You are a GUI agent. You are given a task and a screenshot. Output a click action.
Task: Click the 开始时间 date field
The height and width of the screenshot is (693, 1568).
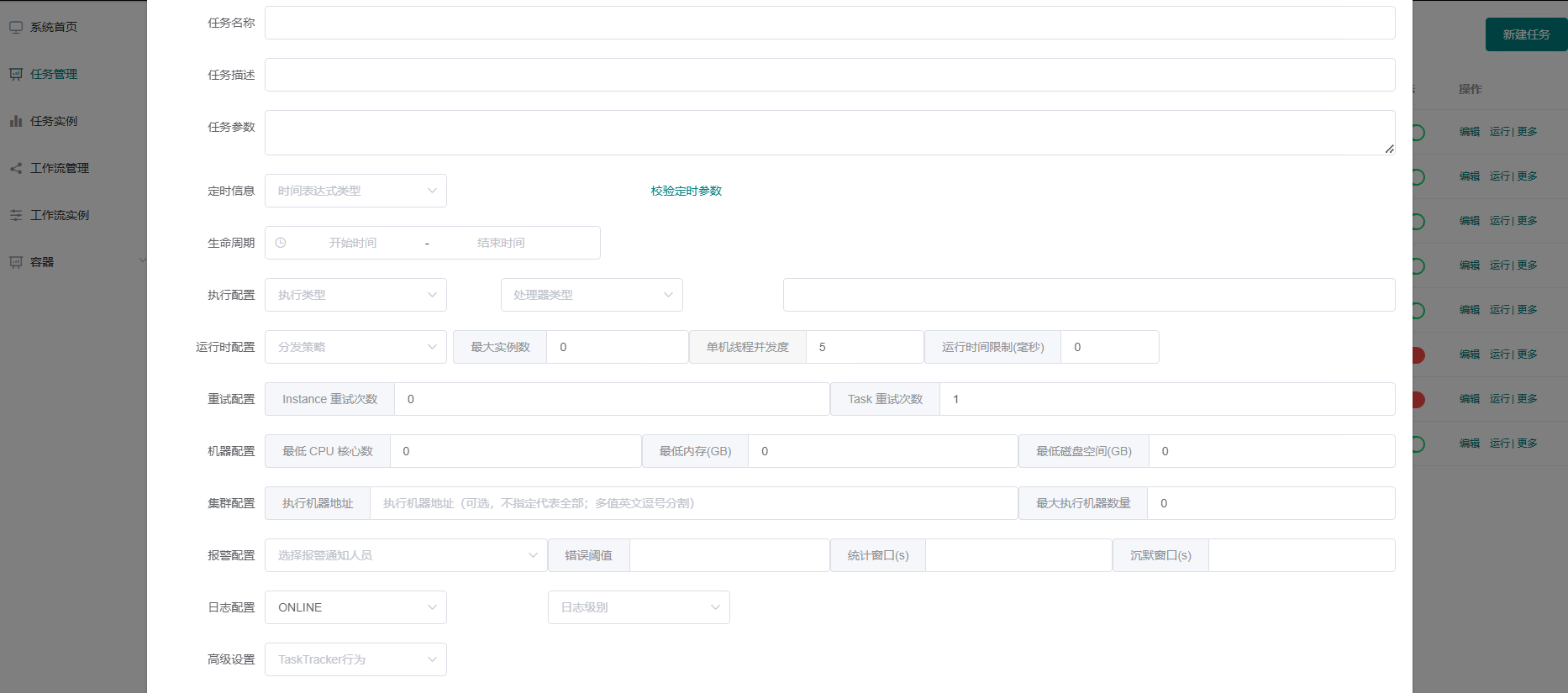pos(353,243)
